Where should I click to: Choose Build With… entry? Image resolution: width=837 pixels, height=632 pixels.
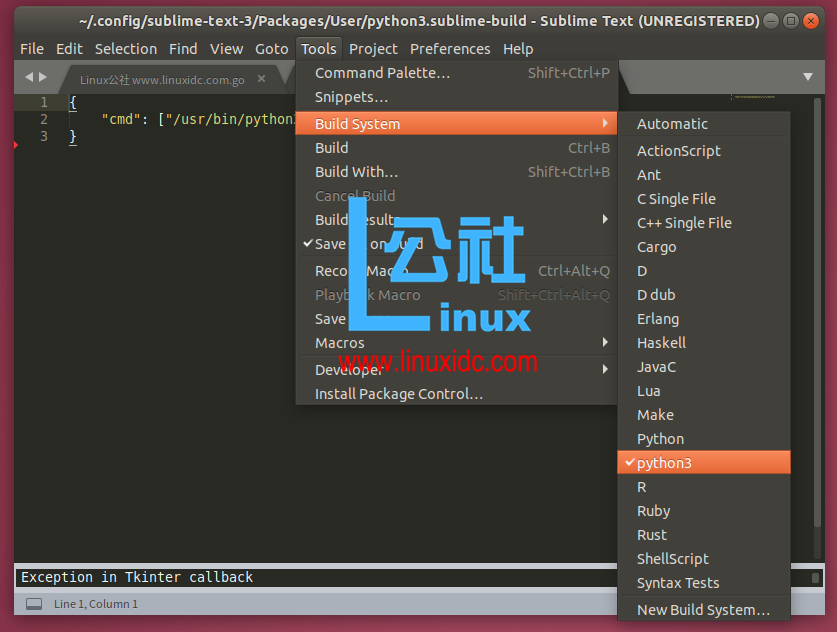click(x=456, y=172)
